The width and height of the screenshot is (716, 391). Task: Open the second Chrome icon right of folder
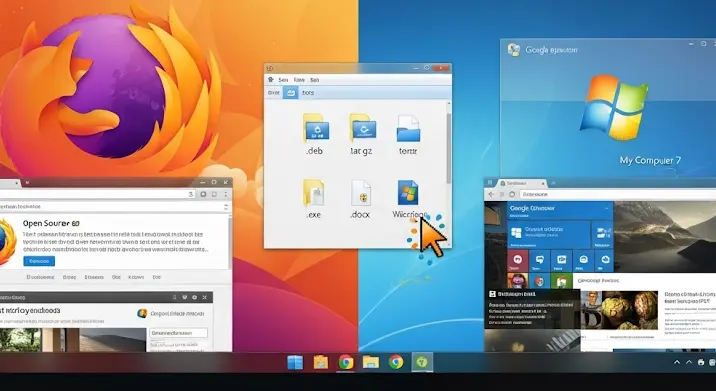coord(396,362)
